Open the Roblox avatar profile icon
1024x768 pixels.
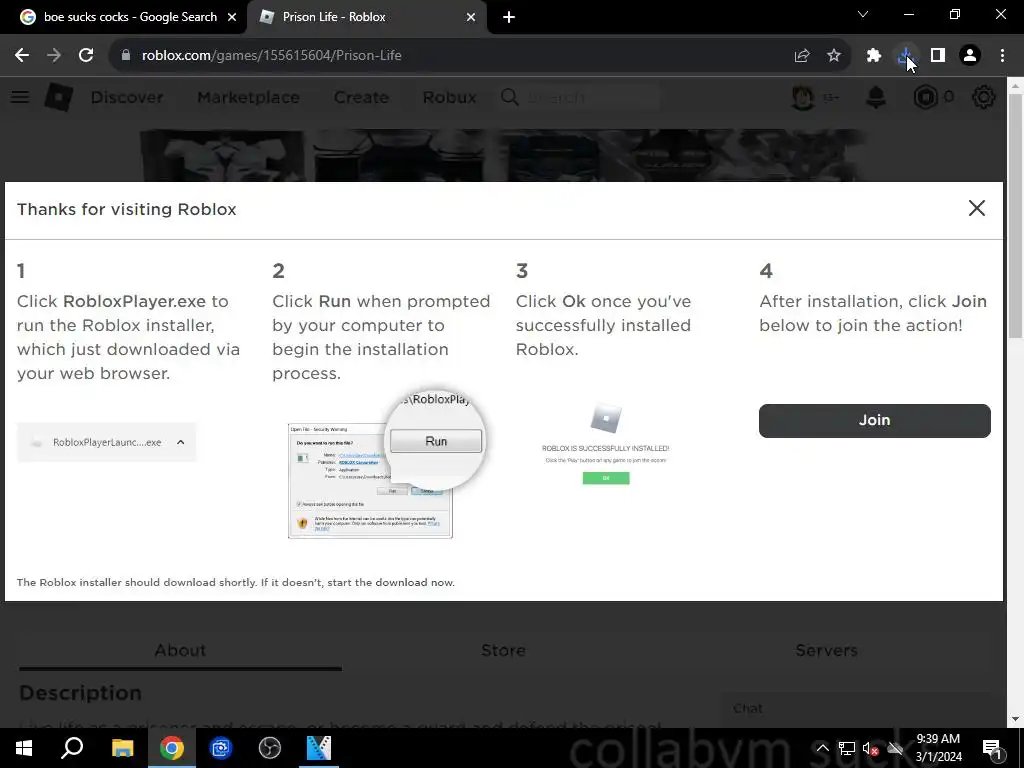tap(803, 97)
